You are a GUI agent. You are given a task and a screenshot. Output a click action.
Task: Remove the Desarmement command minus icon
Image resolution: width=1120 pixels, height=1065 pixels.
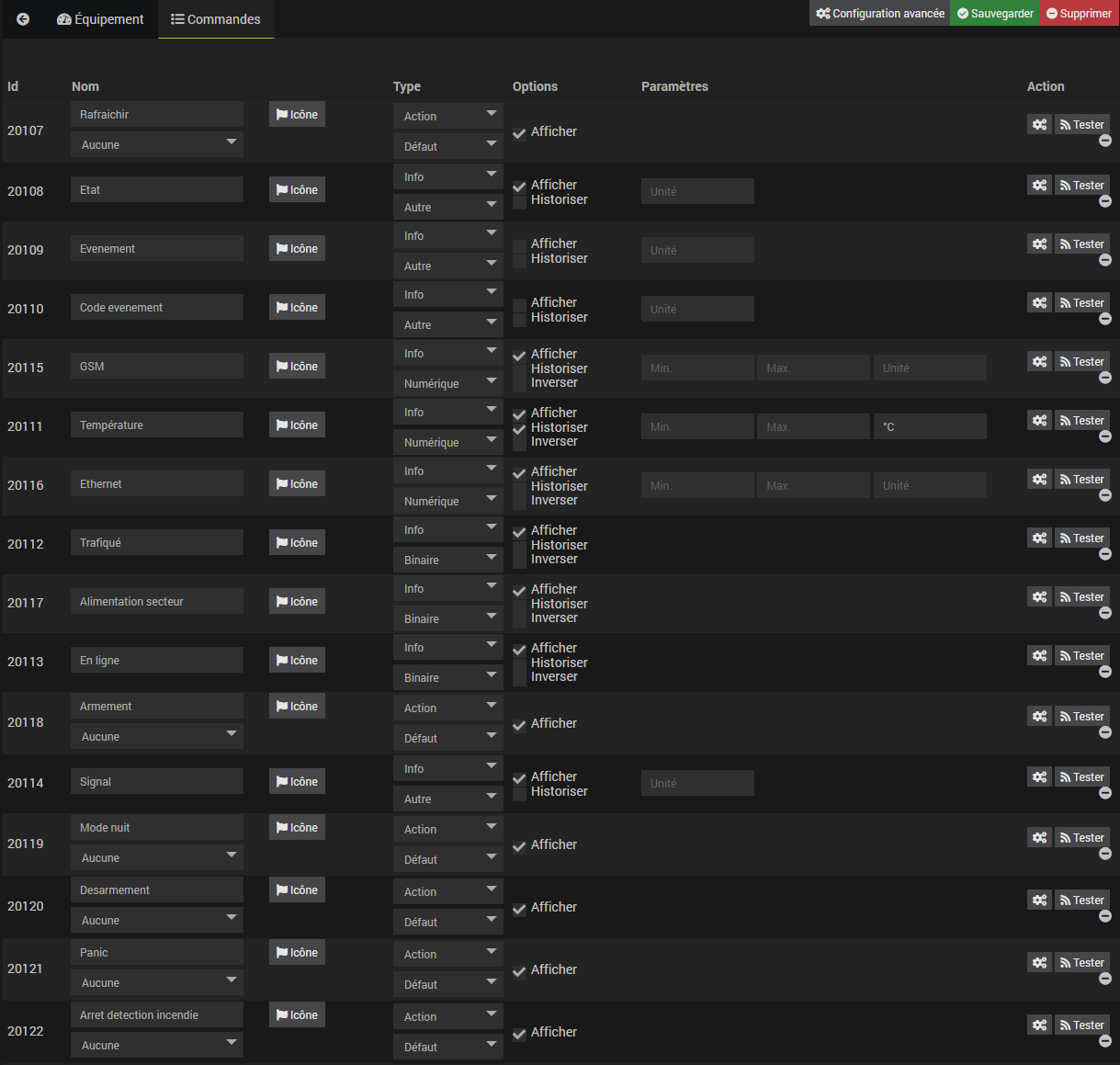[1105, 916]
